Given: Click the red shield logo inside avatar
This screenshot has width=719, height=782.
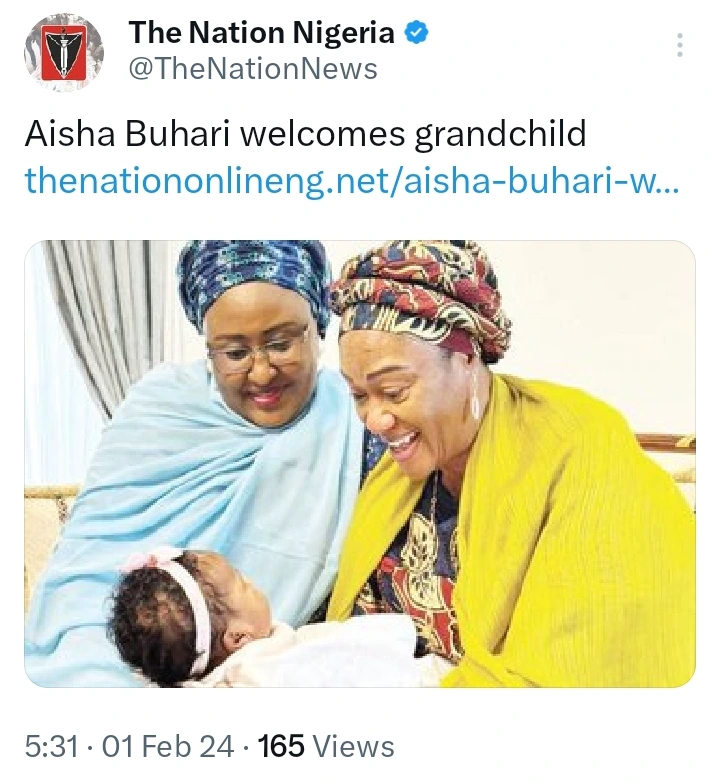Looking at the screenshot, I should click(x=64, y=53).
